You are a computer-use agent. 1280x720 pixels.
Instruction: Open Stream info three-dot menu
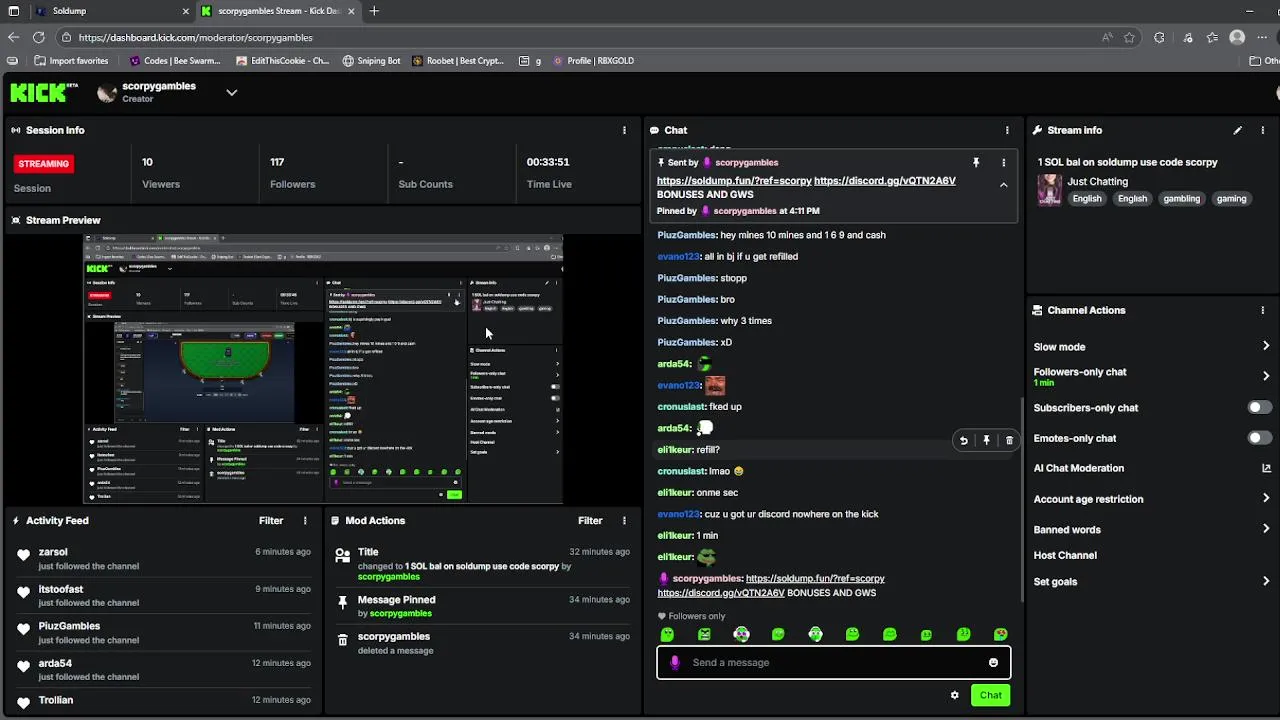click(x=1263, y=130)
